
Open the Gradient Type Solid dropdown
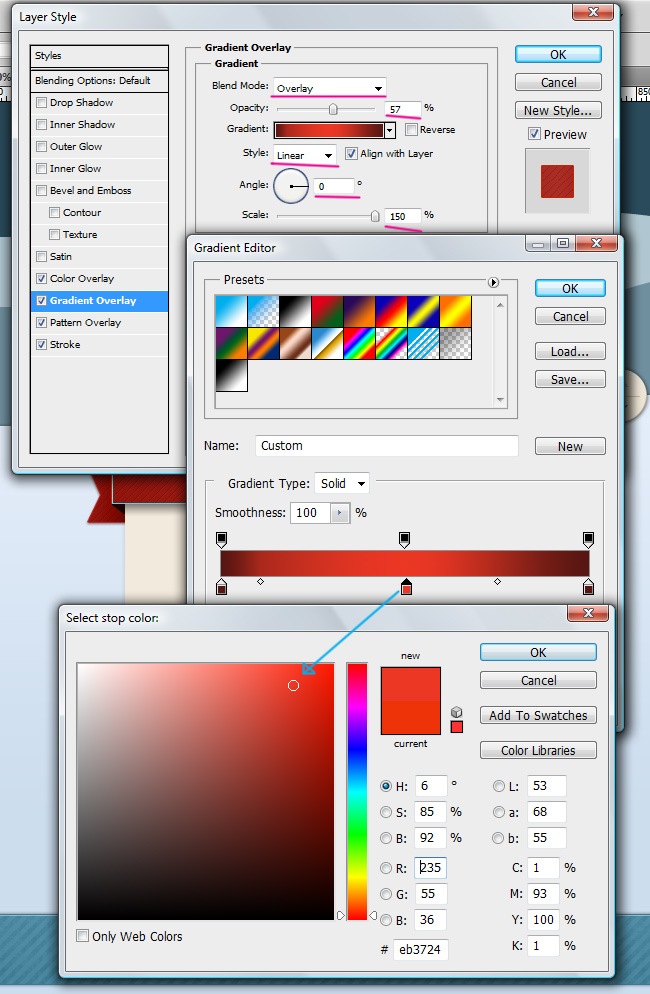coord(341,484)
